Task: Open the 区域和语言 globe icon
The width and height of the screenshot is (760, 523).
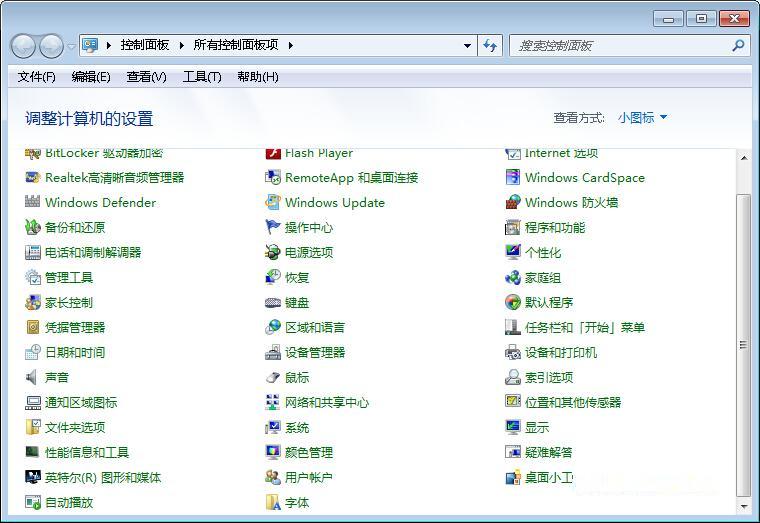Action: pyautogui.click(x=273, y=327)
